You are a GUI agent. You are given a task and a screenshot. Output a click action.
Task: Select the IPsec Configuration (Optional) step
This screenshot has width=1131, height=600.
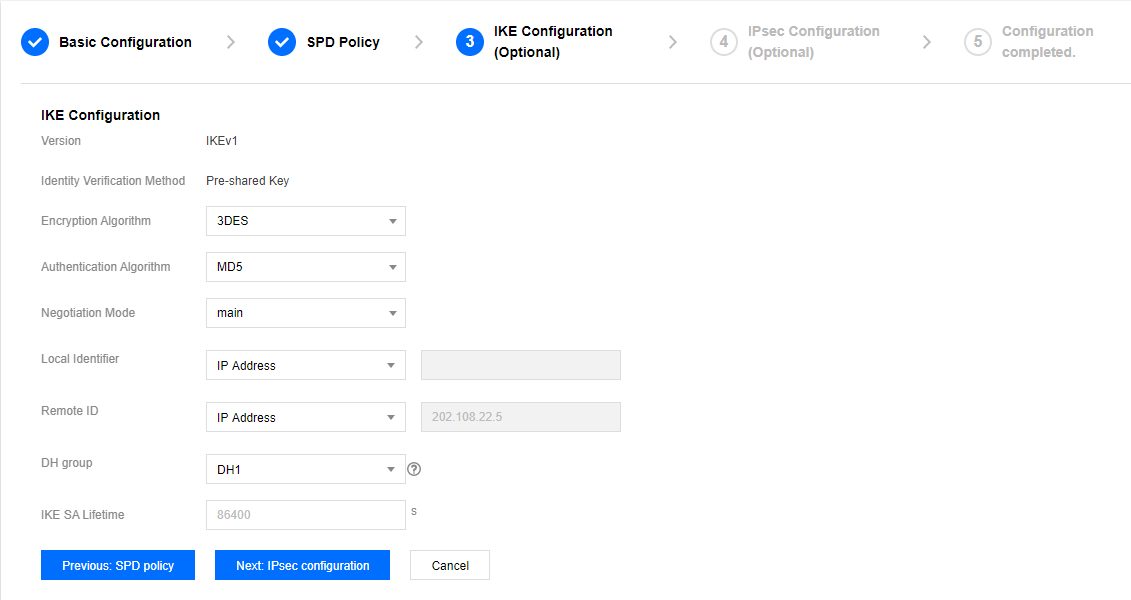point(814,42)
